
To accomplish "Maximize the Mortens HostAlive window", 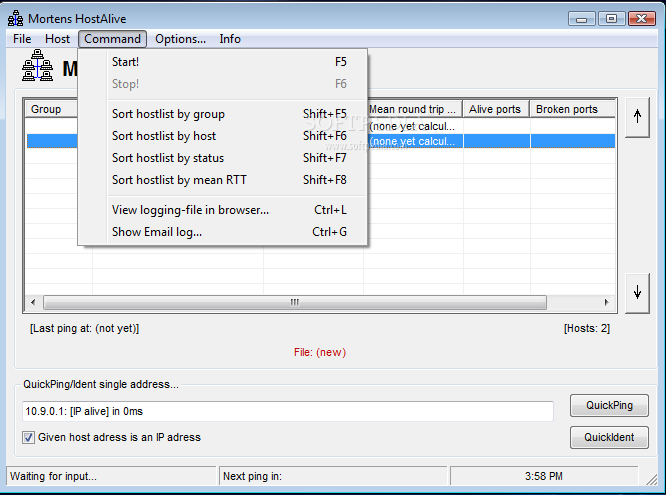I will (x=611, y=19).
